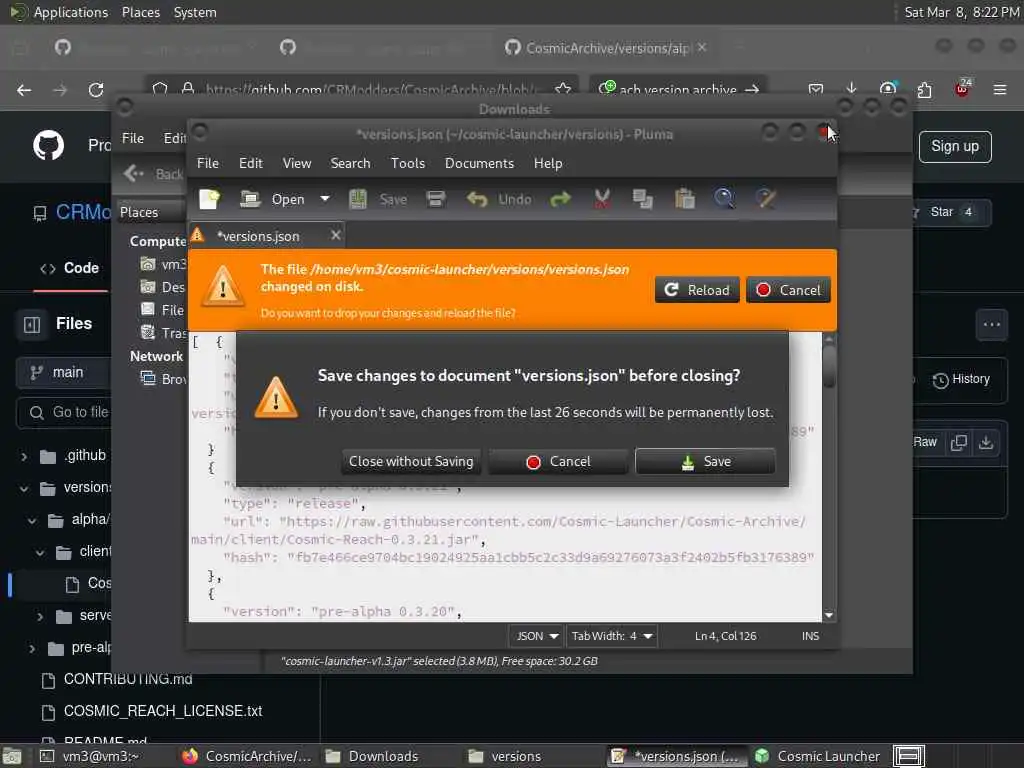Open the main branch selector
This screenshot has width=1024, height=768.
click(63, 373)
